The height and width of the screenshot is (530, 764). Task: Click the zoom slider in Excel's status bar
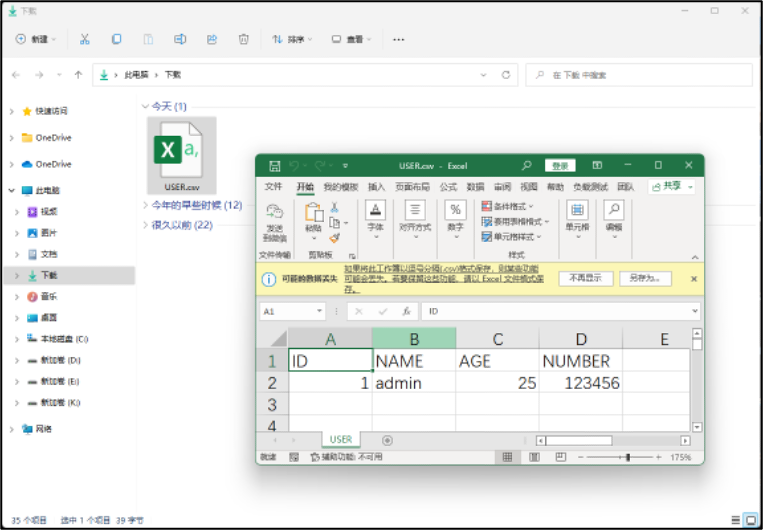619,457
